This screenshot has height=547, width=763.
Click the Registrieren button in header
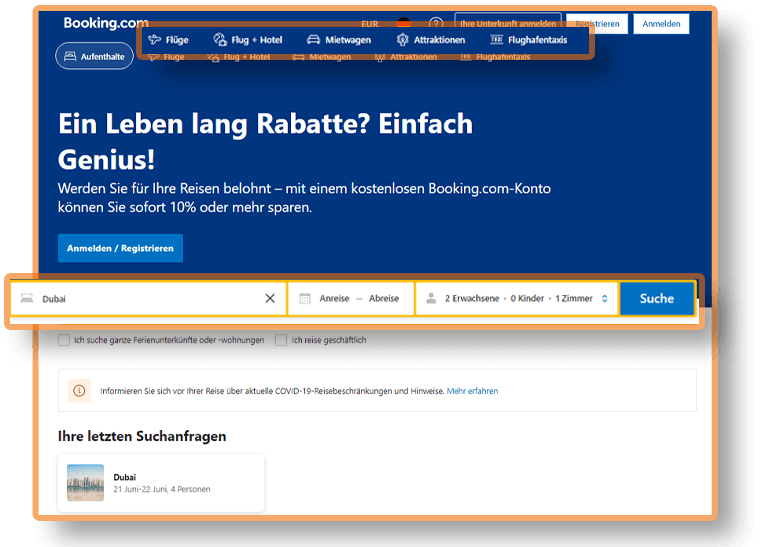click(597, 23)
